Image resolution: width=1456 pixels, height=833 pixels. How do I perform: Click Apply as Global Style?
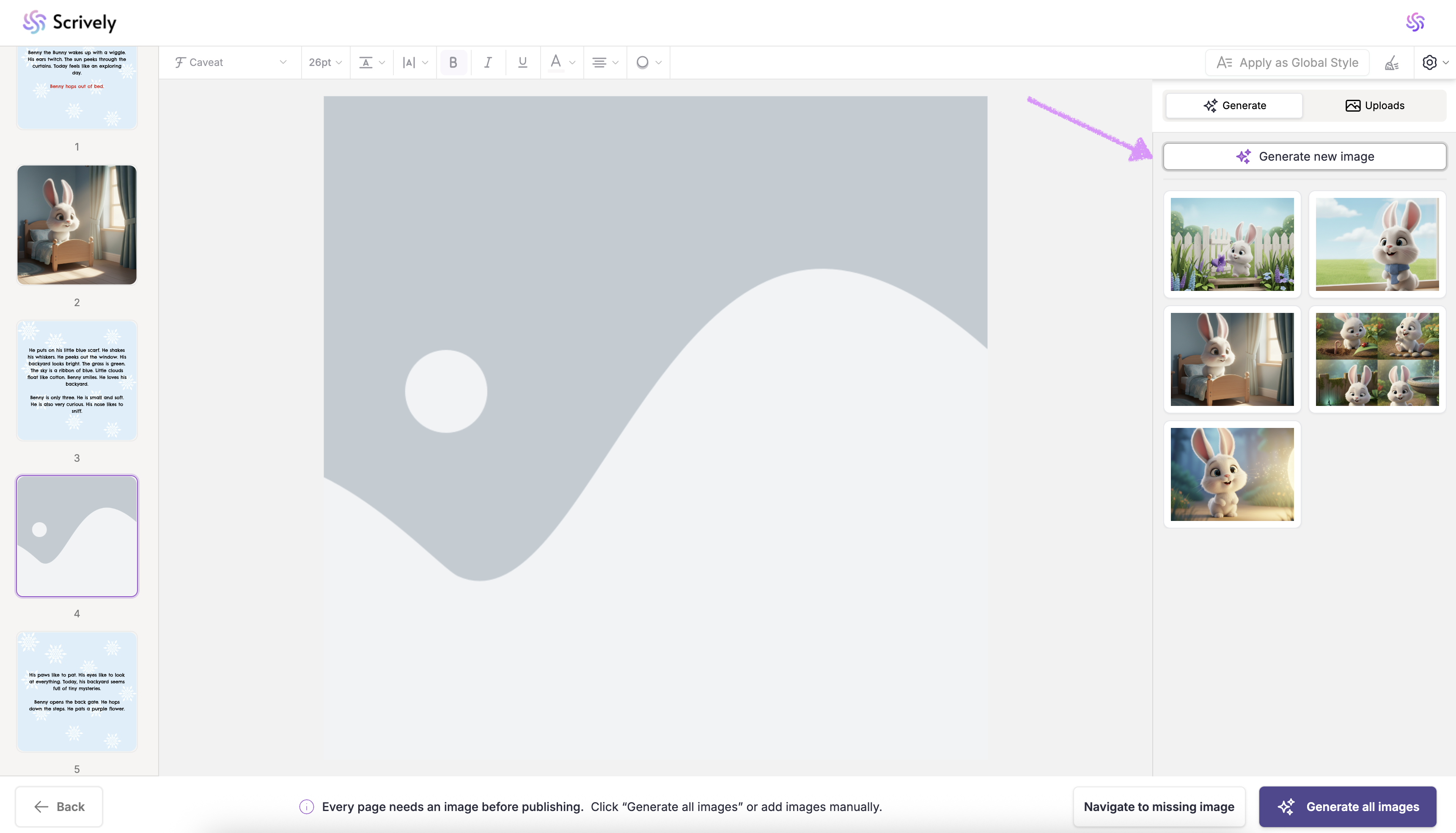pyautogui.click(x=1287, y=62)
